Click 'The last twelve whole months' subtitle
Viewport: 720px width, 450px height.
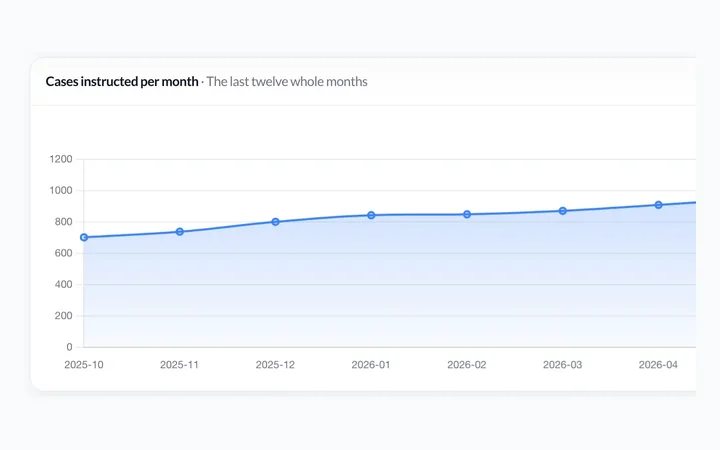tap(287, 82)
